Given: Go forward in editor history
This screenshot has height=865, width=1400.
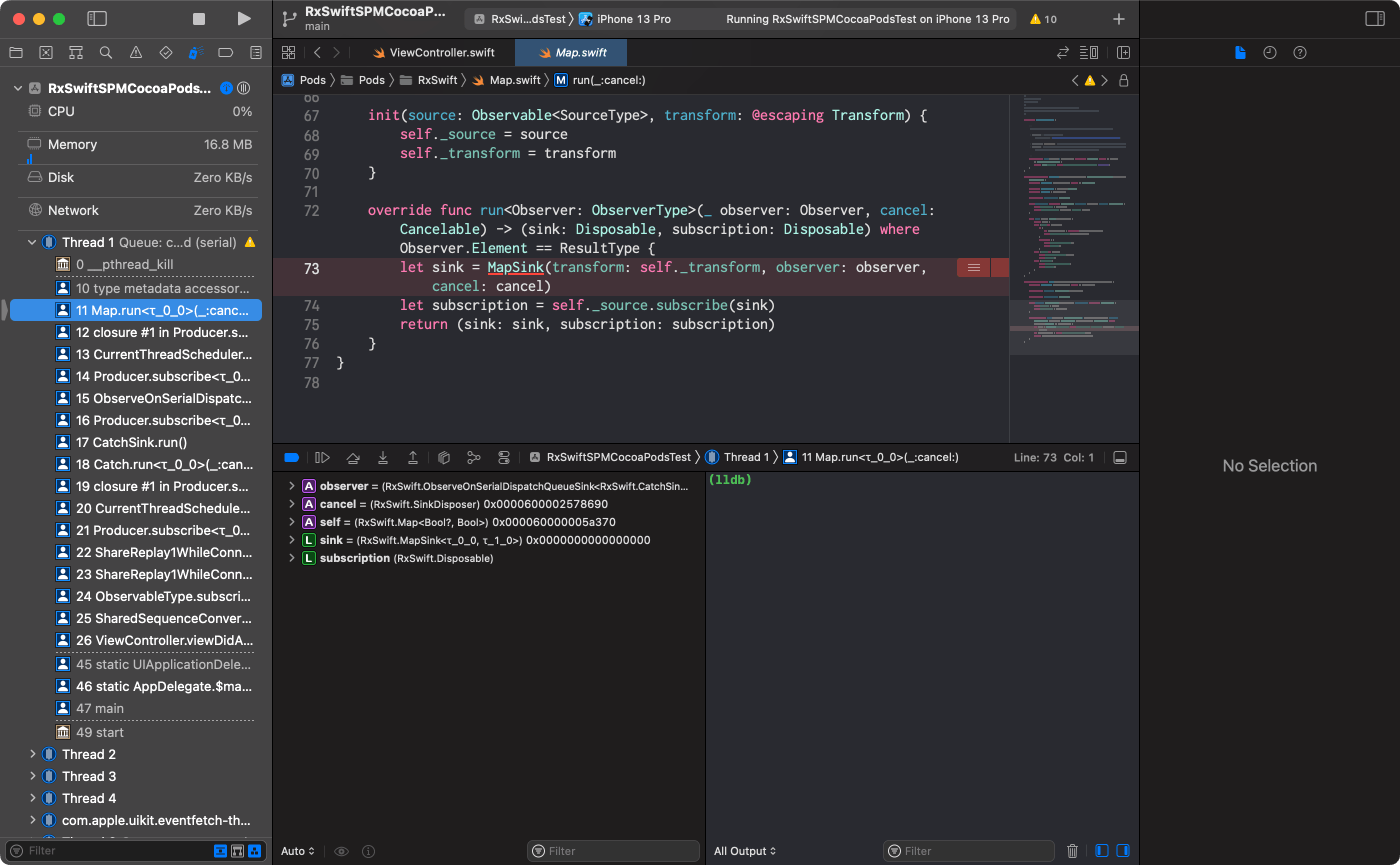Looking at the screenshot, I should tap(336, 53).
